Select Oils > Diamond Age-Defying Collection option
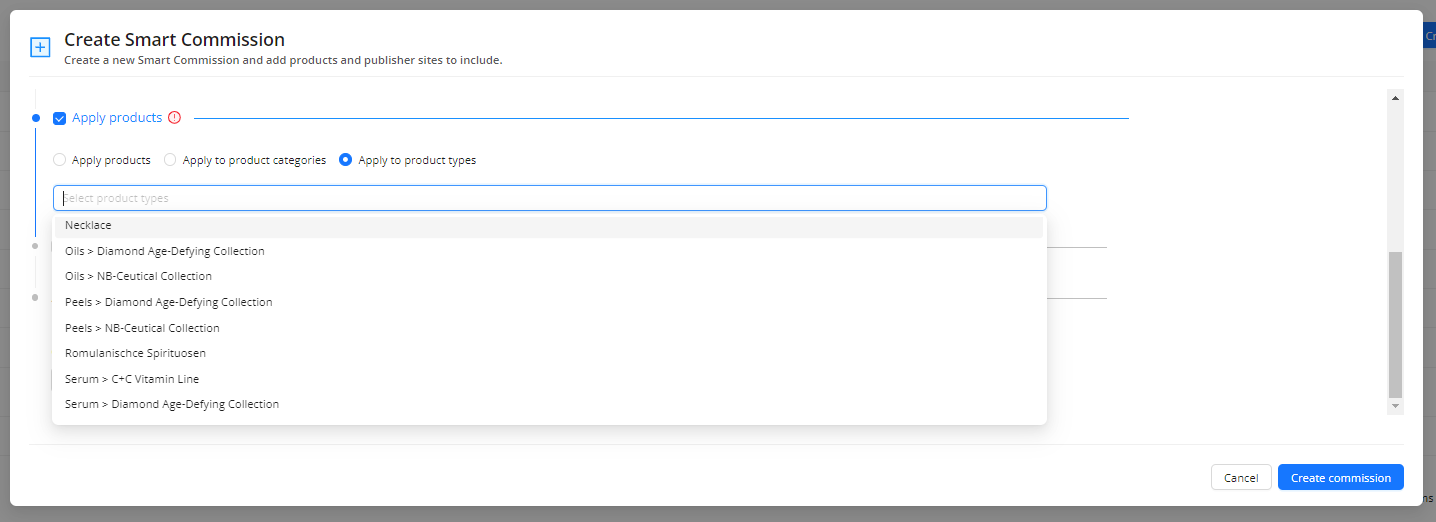 (165, 251)
